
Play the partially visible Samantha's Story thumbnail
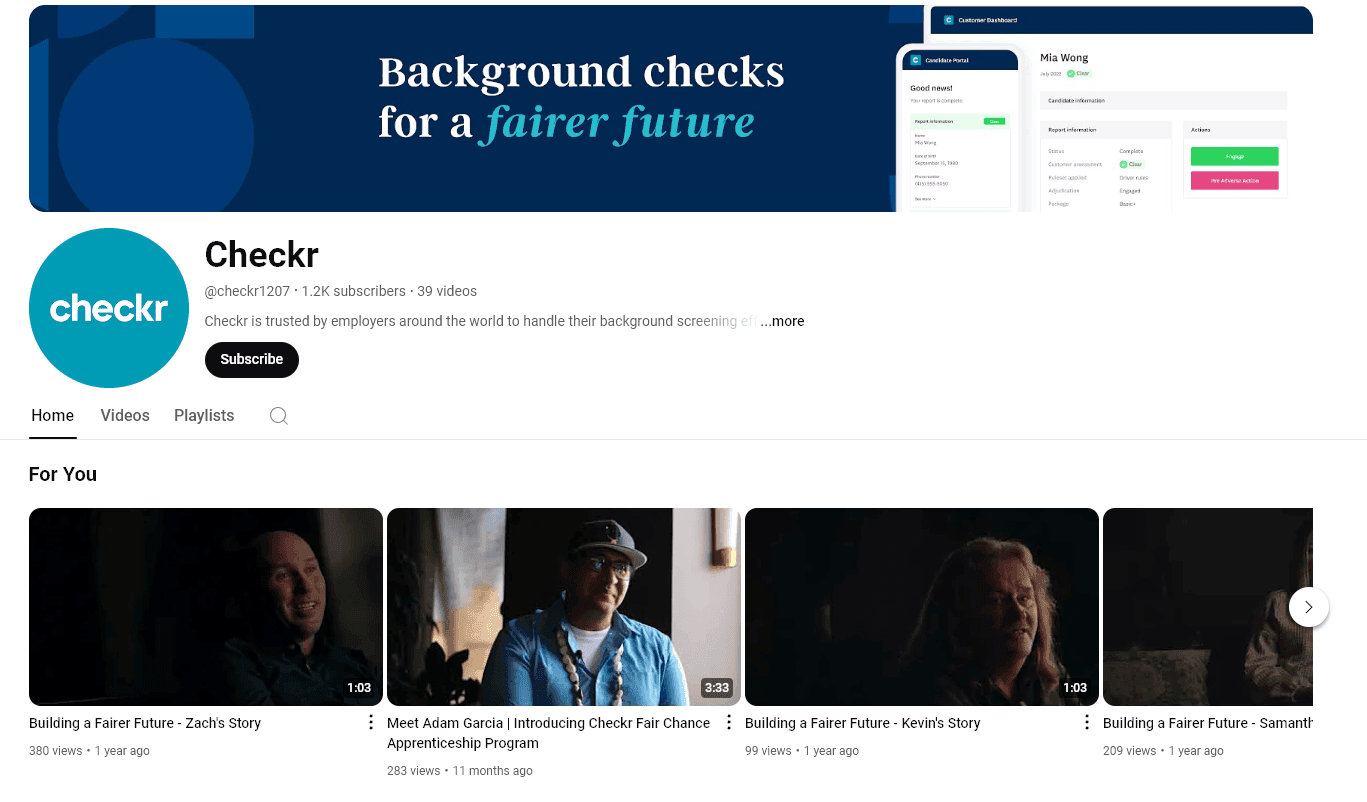(x=1208, y=607)
